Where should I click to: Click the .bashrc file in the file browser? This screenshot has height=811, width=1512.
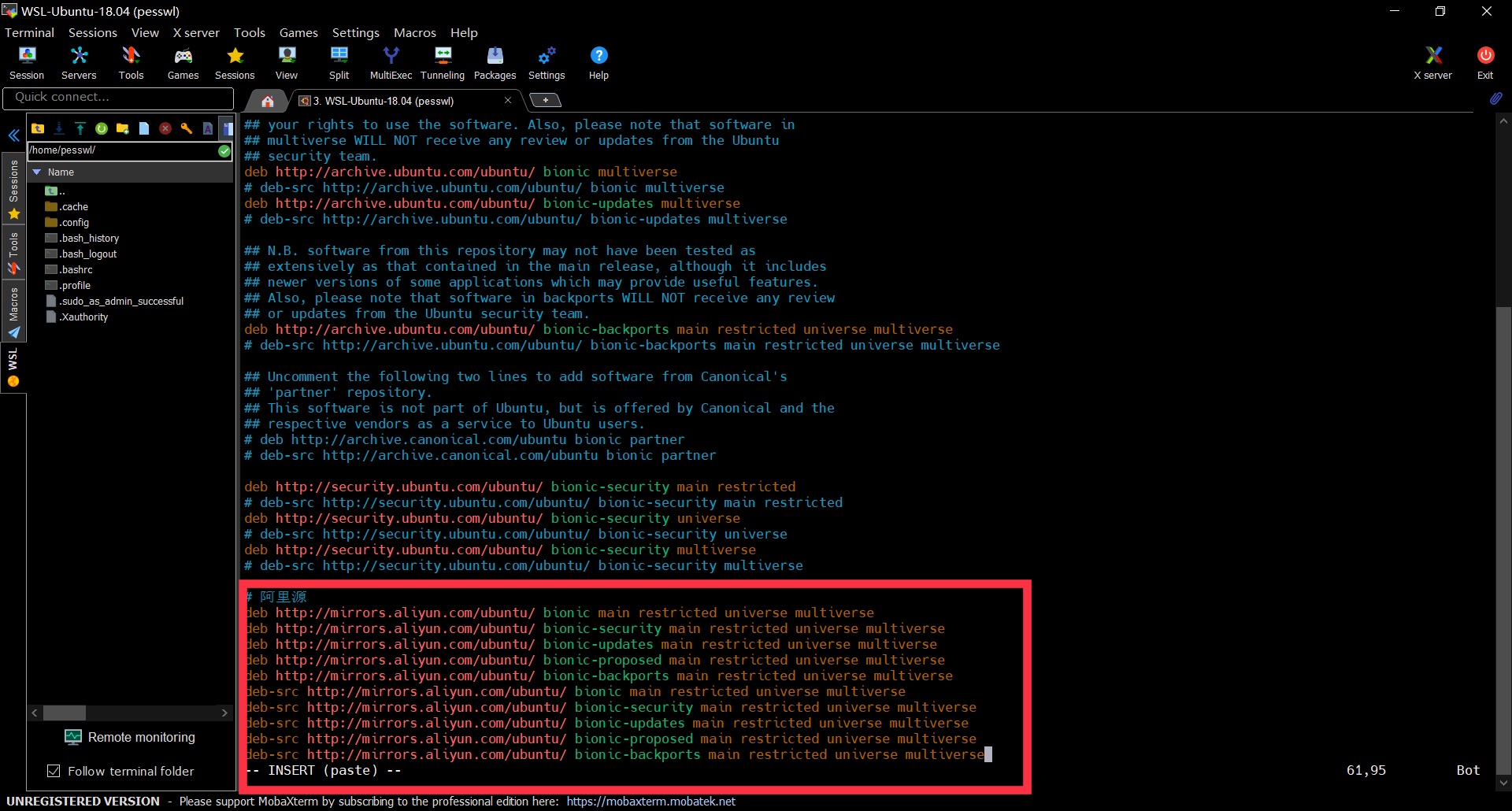(76, 269)
